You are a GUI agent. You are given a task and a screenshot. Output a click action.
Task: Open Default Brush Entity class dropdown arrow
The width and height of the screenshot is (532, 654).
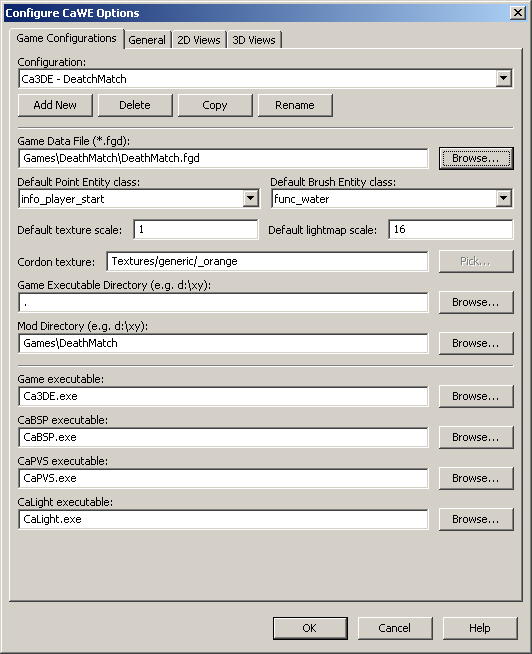[504, 199]
